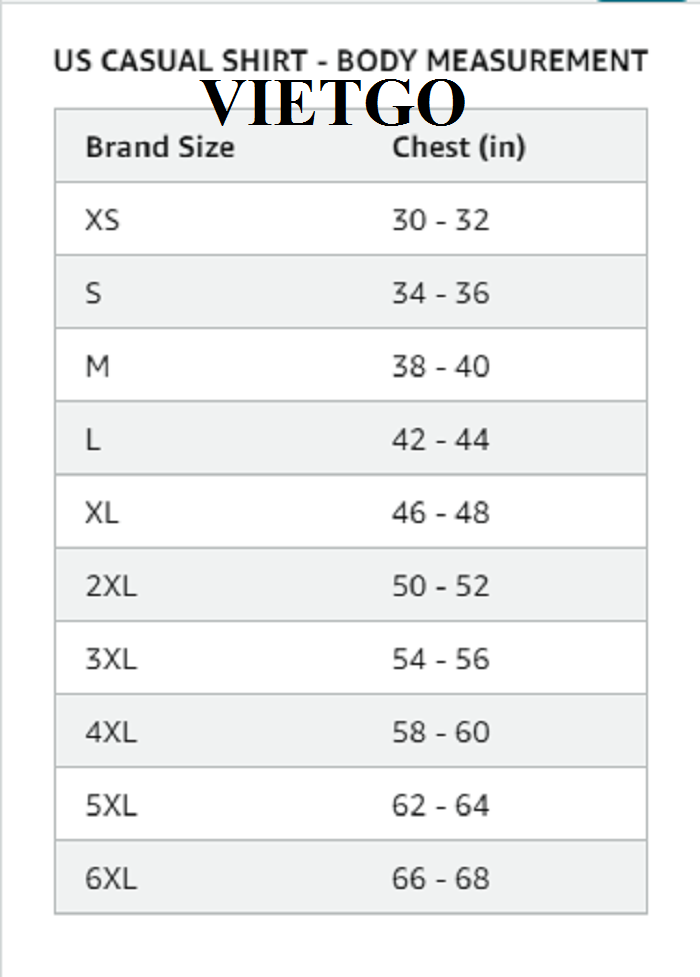Click the 3XL brand size label
700x977 pixels.
(x=111, y=659)
